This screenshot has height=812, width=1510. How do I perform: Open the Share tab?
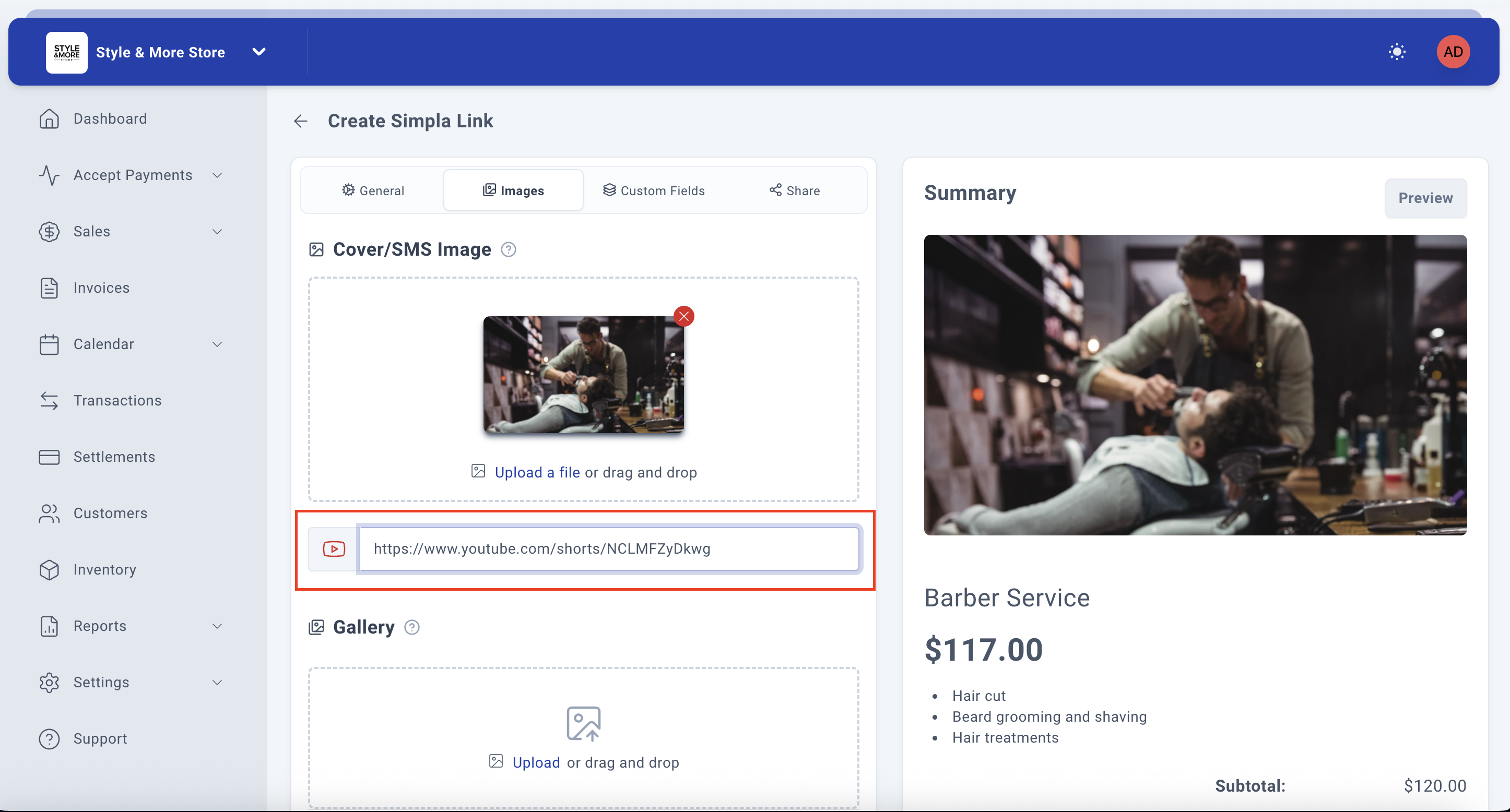pos(794,190)
